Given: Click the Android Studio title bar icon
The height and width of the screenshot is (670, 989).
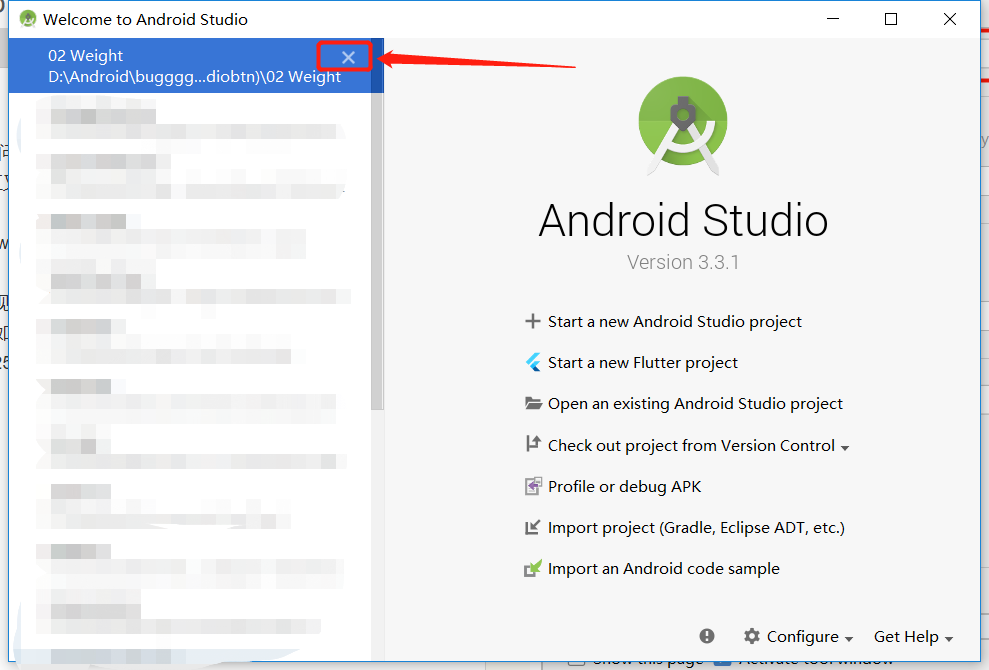Looking at the screenshot, I should pos(28,19).
